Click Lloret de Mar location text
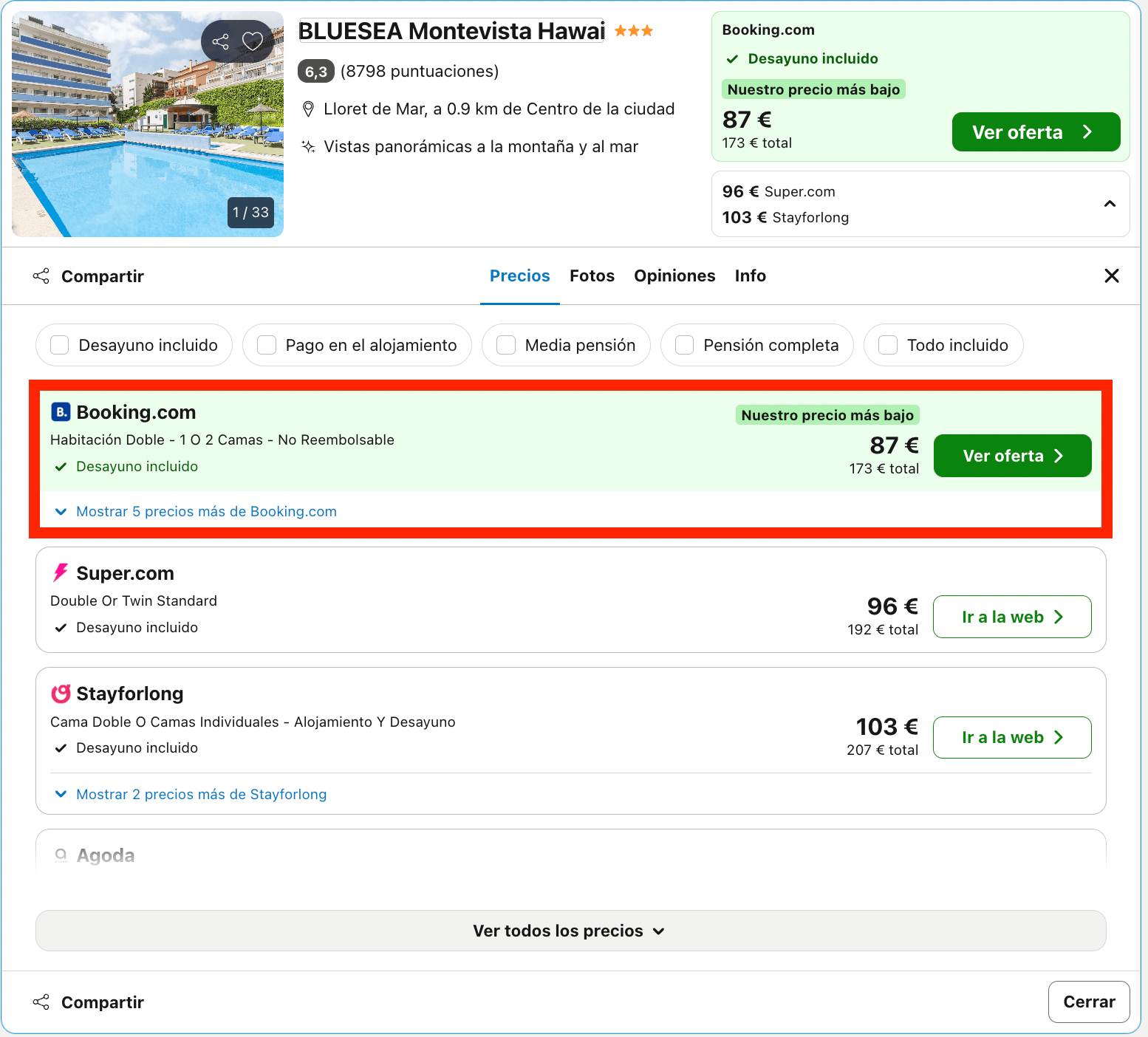1148x1037 pixels. [x=499, y=109]
